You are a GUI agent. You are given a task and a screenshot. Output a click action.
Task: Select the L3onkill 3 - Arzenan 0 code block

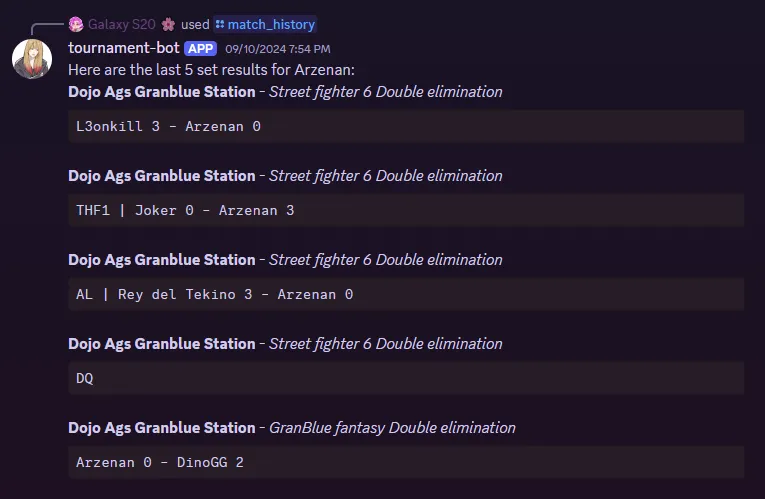406,126
